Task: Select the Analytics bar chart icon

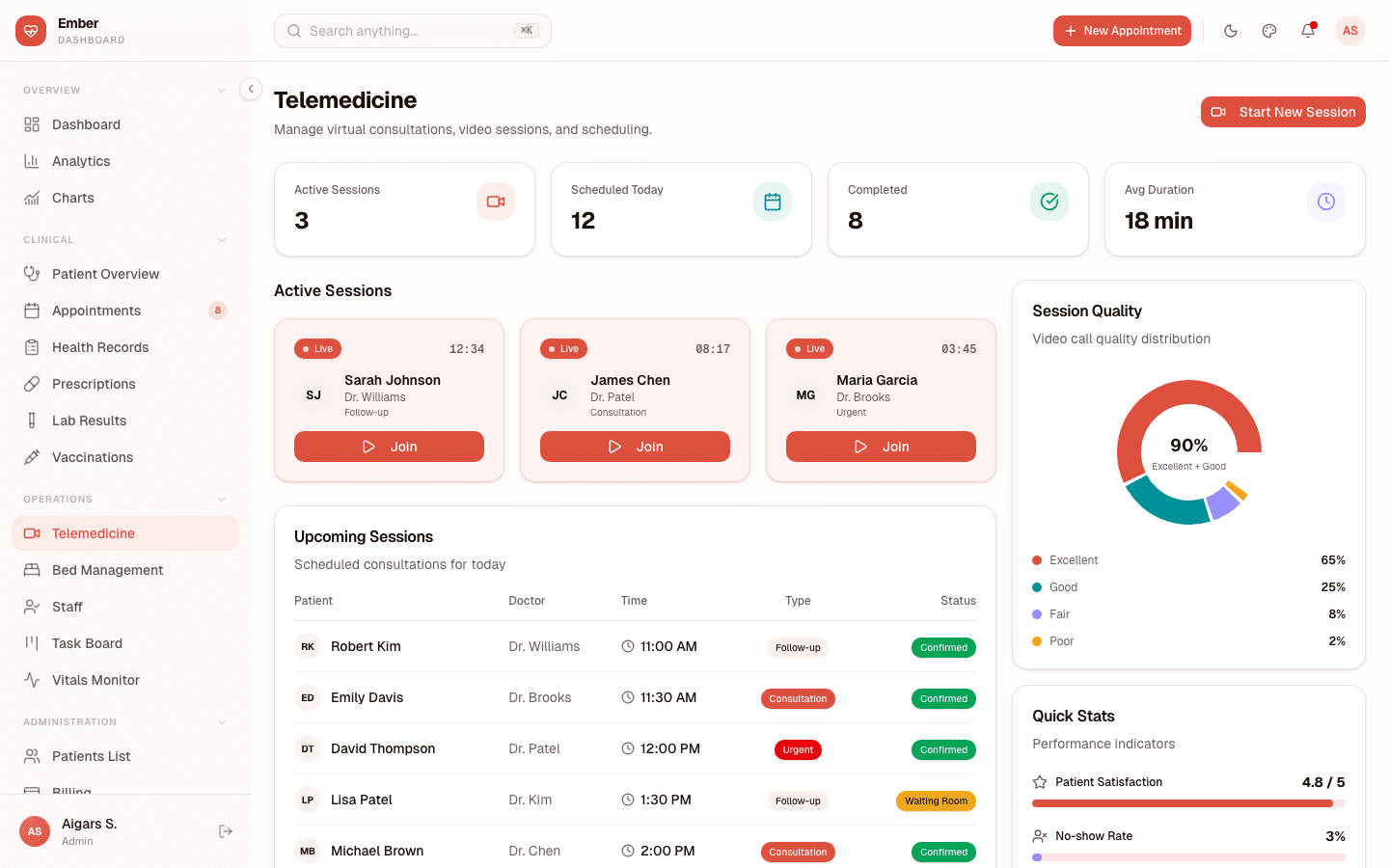Action: (x=32, y=161)
